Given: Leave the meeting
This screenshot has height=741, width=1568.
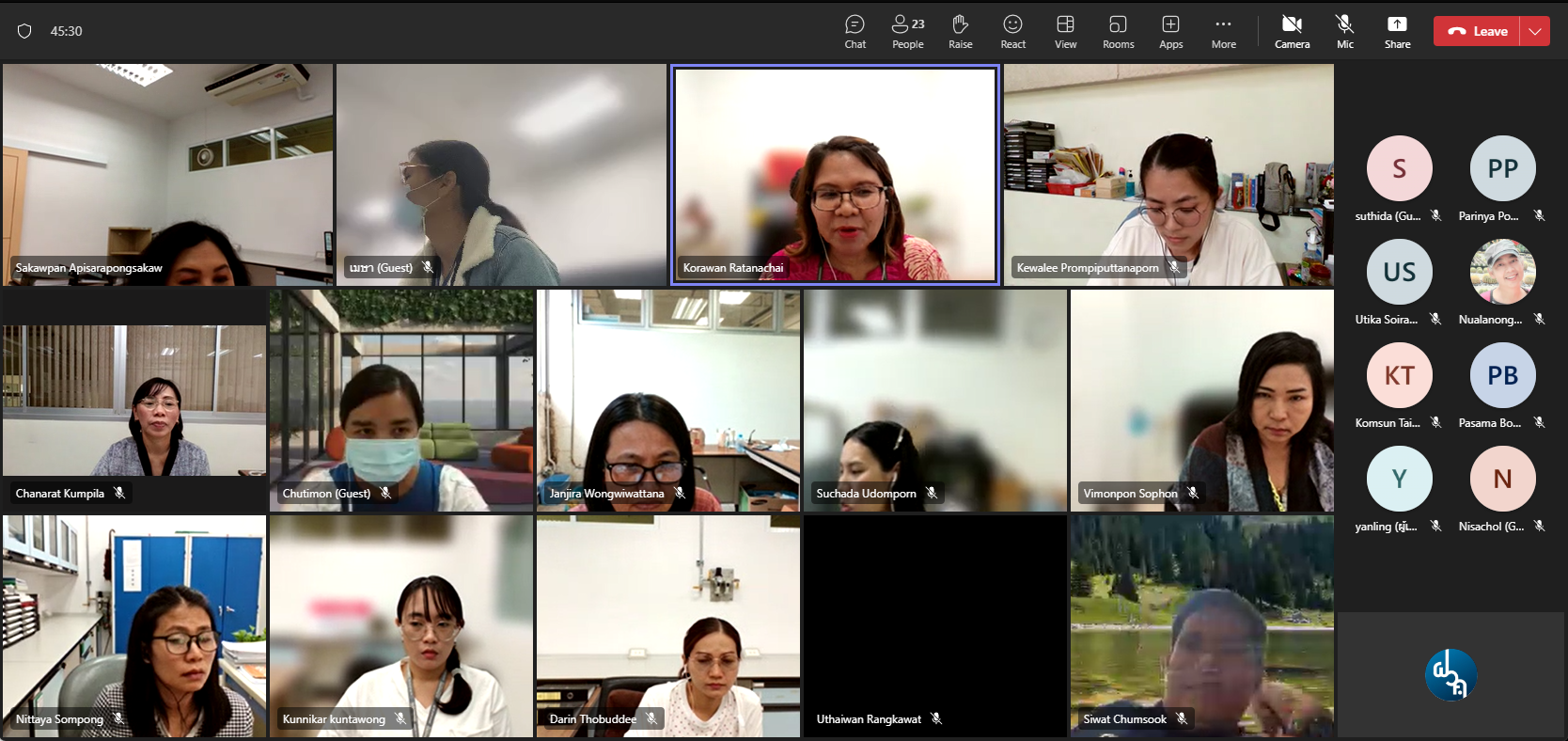Looking at the screenshot, I should (x=1478, y=31).
